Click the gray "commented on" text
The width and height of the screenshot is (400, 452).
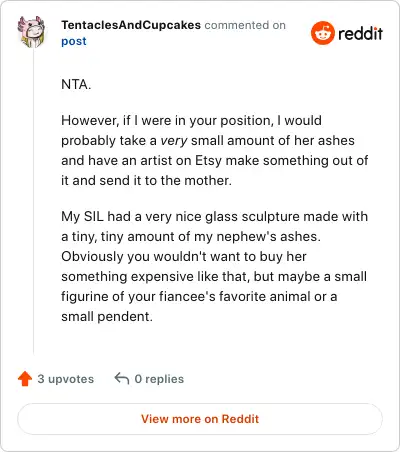245,25
